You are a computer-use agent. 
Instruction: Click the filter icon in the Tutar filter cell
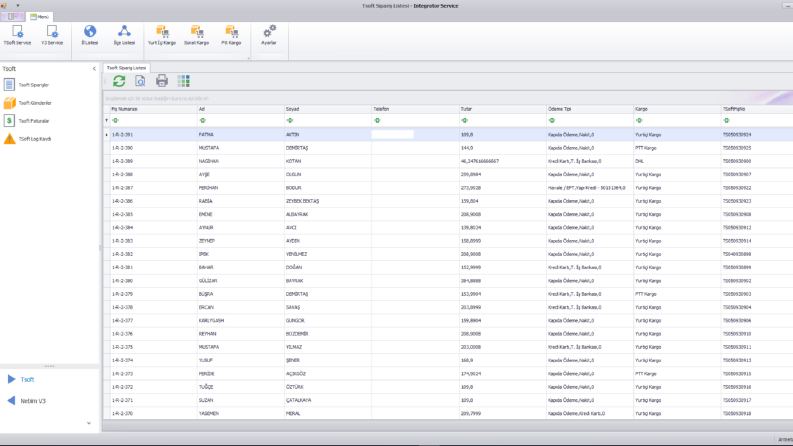point(465,120)
